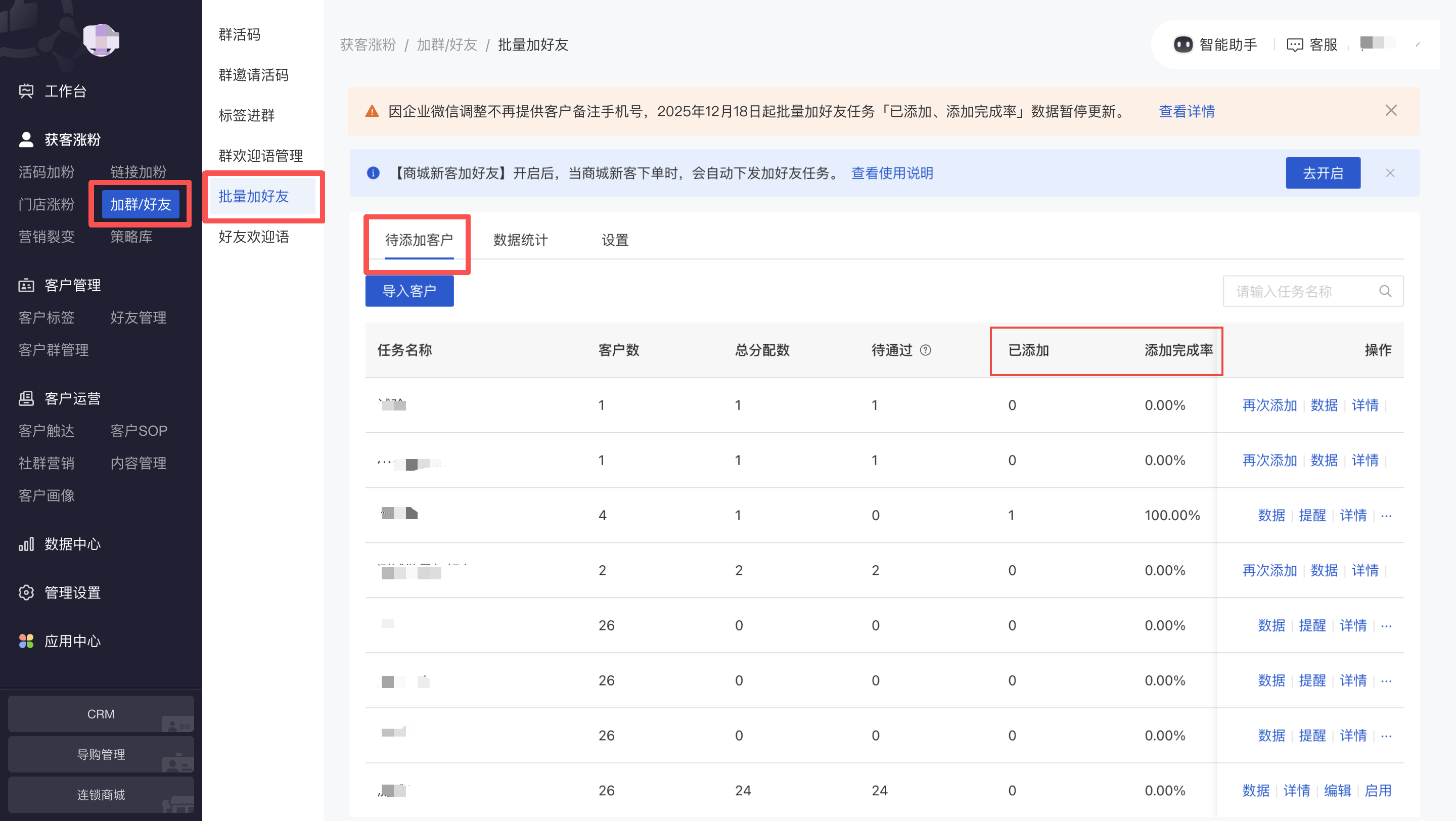This screenshot has width=1456, height=821.
Task: Click the search magnifier icon in task field
Action: pyautogui.click(x=1385, y=291)
